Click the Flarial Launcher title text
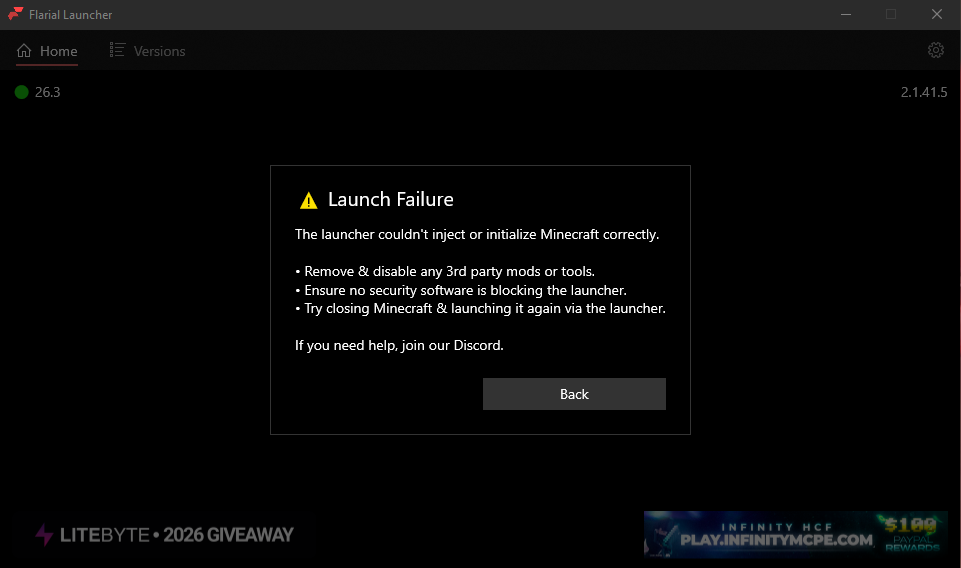 70,15
